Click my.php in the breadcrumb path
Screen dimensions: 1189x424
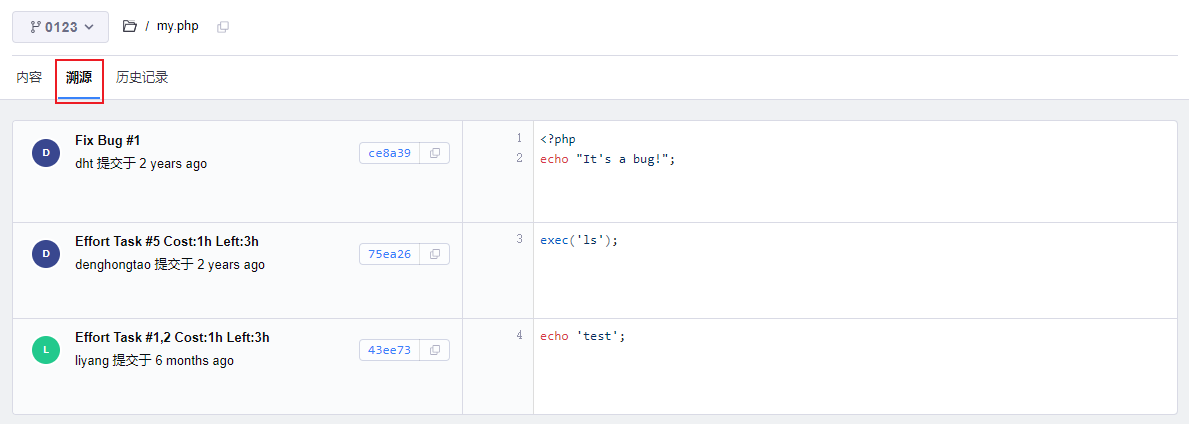[178, 27]
